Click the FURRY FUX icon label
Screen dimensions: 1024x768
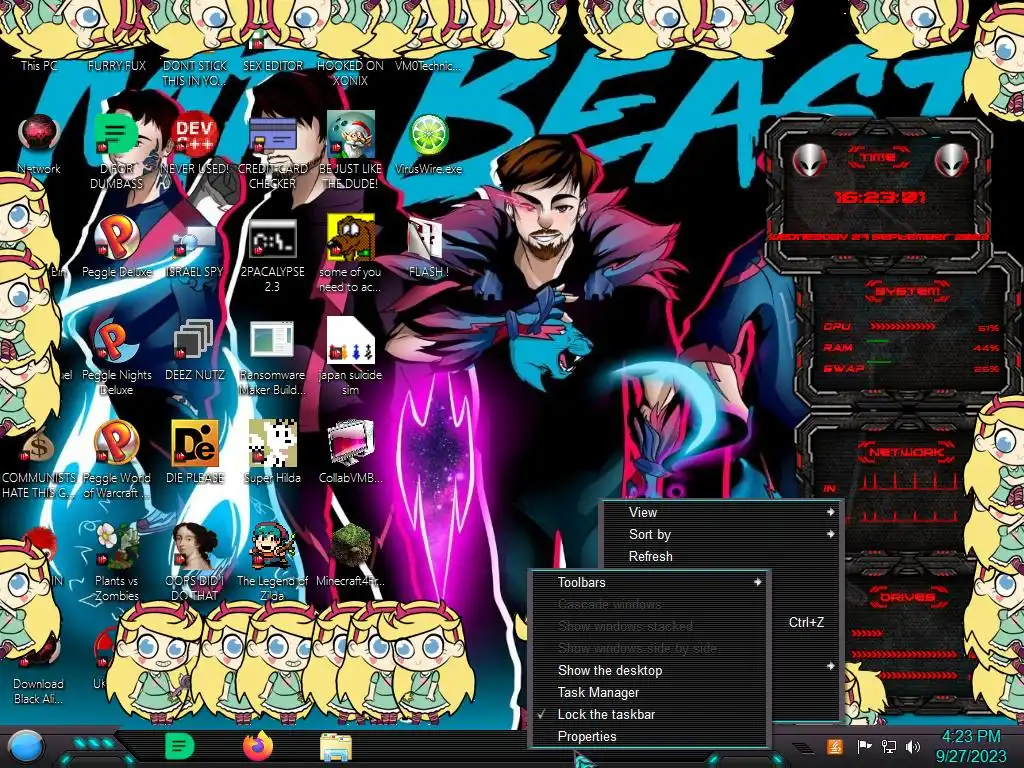[117, 65]
